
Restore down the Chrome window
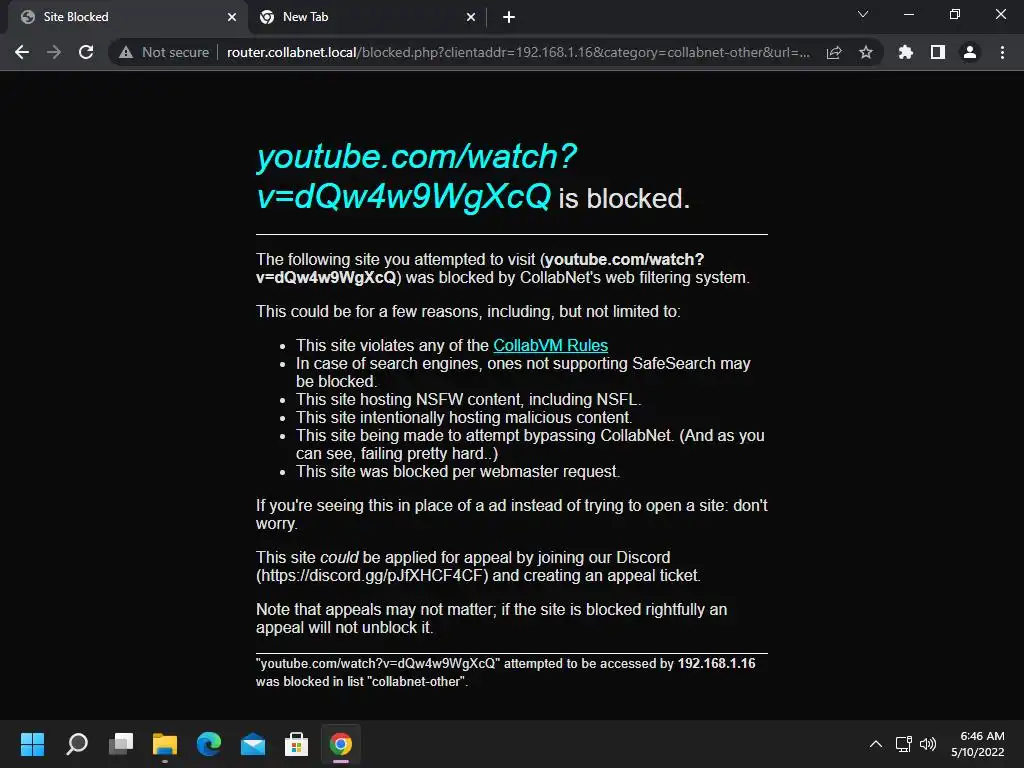coord(955,14)
